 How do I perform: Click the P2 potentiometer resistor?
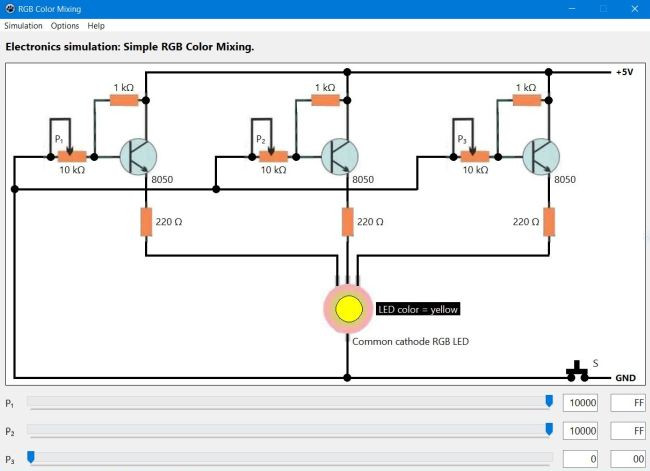(x=274, y=157)
